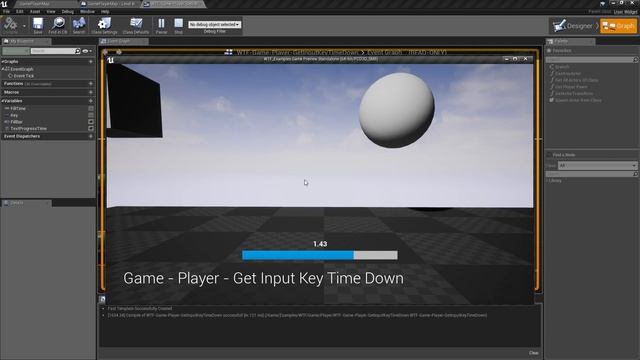The width and height of the screenshot is (640, 360).
Task: Switch to Designer mode
Action: [573, 26]
